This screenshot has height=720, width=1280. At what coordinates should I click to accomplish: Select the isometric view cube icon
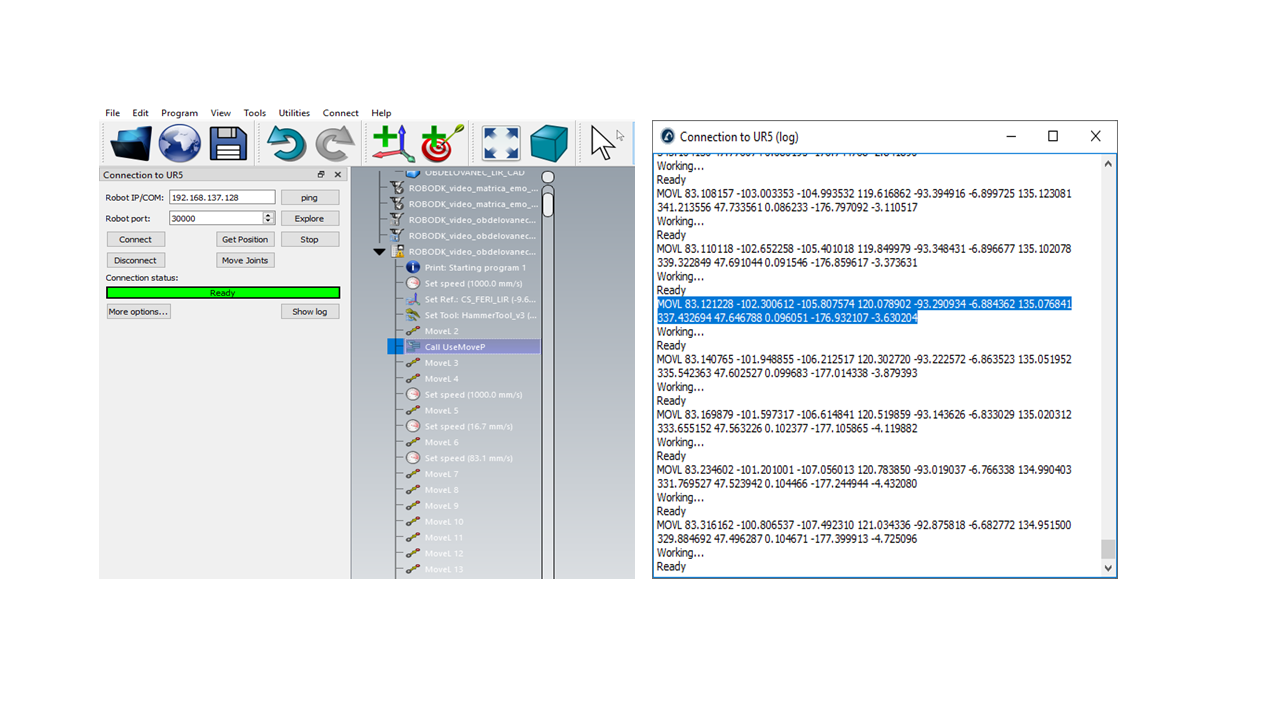click(549, 144)
